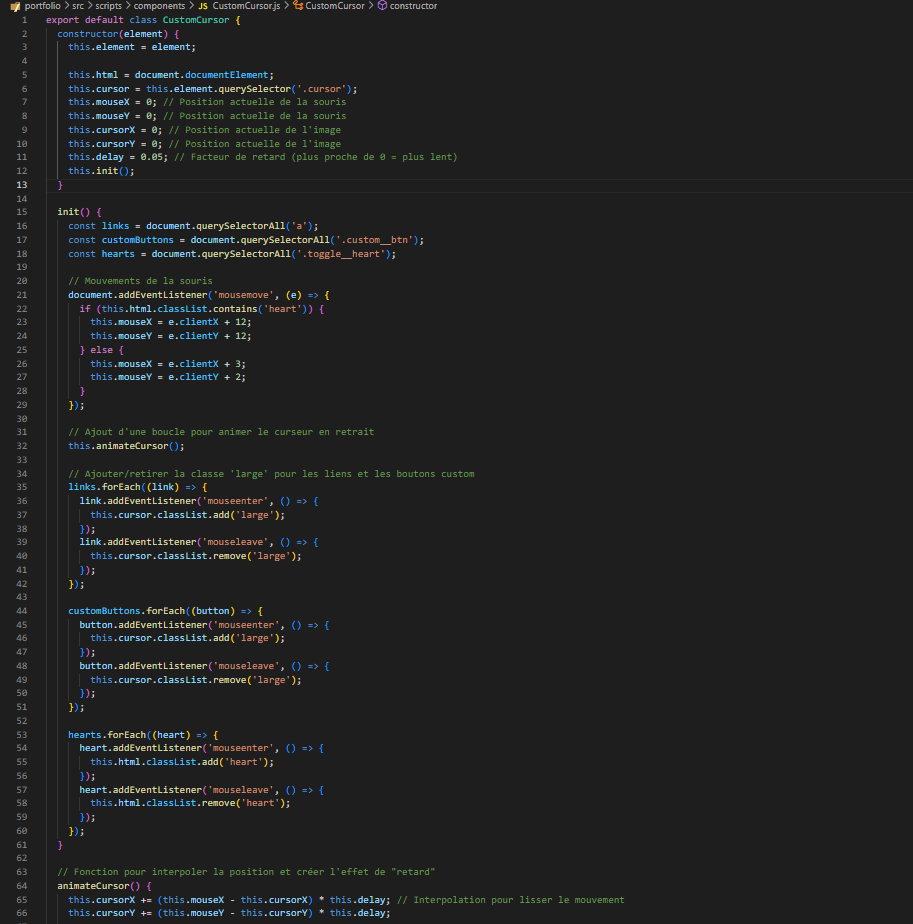Place cursor on the init method name
The height and width of the screenshot is (924, 913).
pyautogui.click(x=67, y=211)
